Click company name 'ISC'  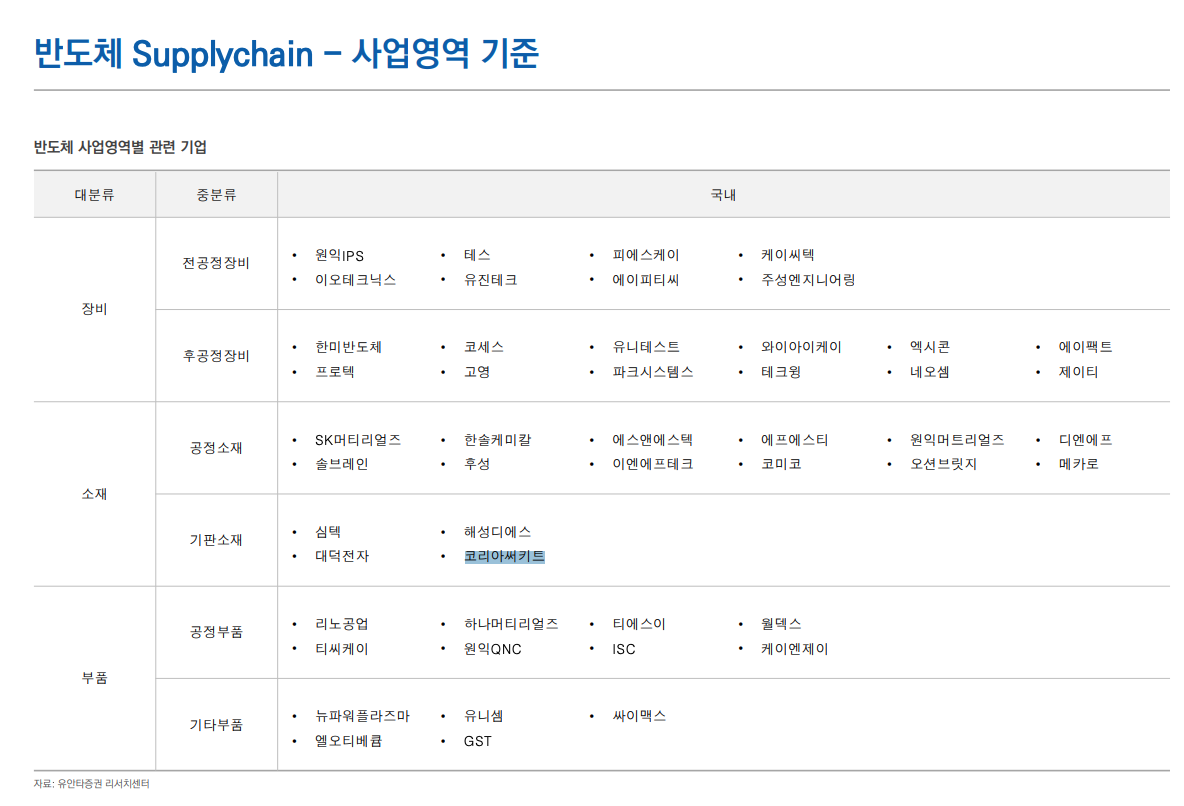click(624, 649)
